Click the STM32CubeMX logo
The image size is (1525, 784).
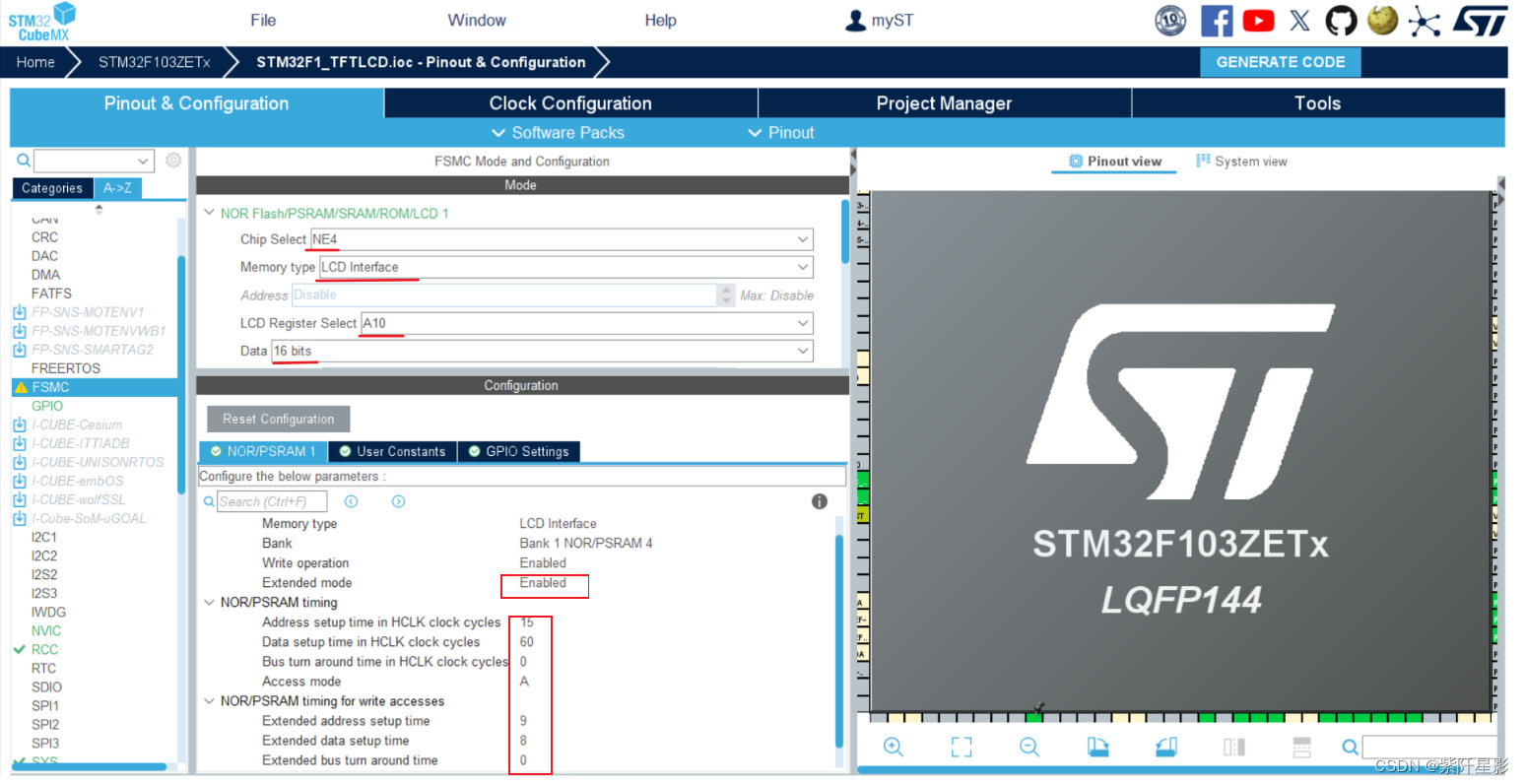coord(42,23)
